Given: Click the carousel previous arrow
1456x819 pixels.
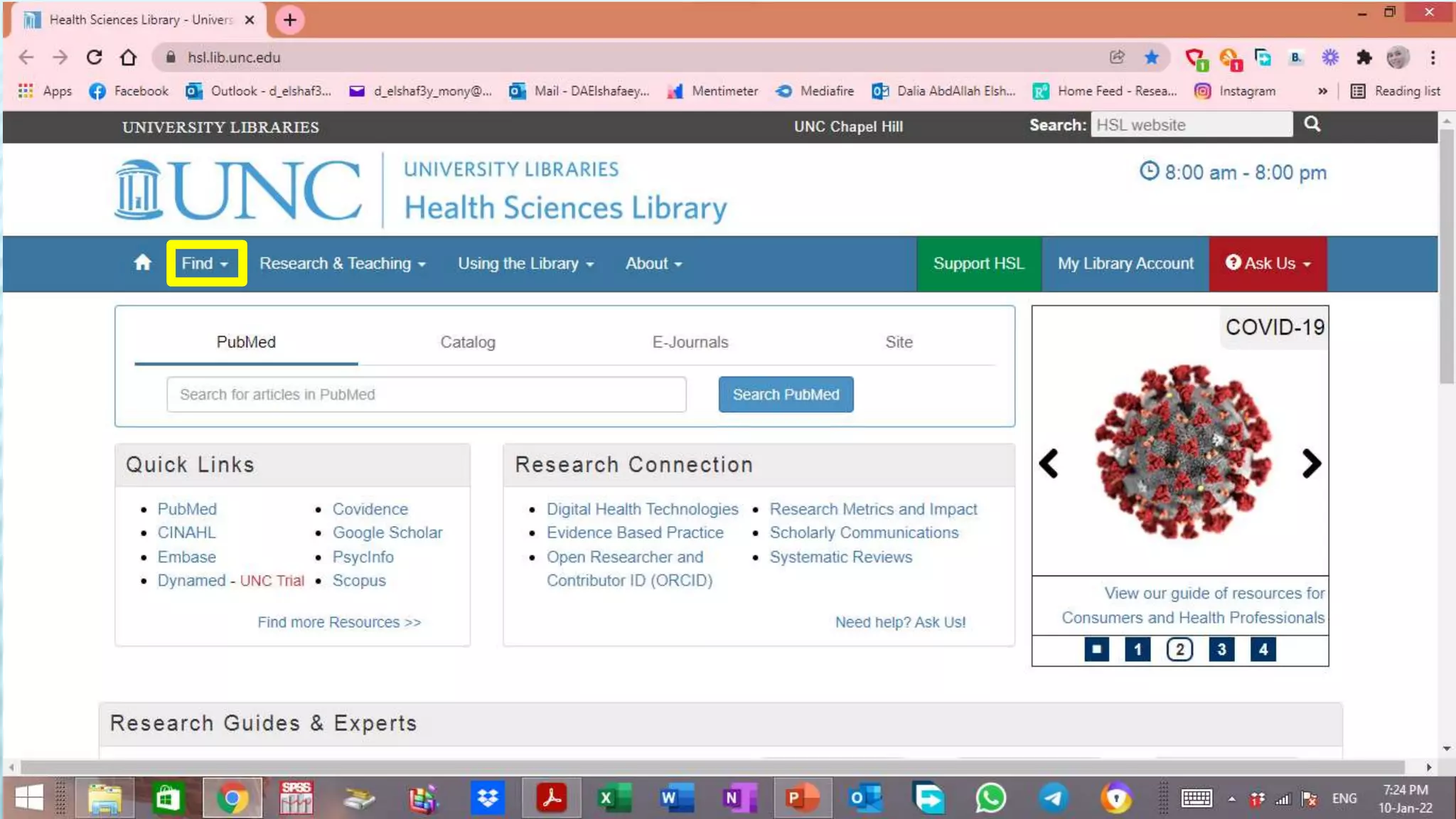Looking at the screenshot, I should [1049, 464].
